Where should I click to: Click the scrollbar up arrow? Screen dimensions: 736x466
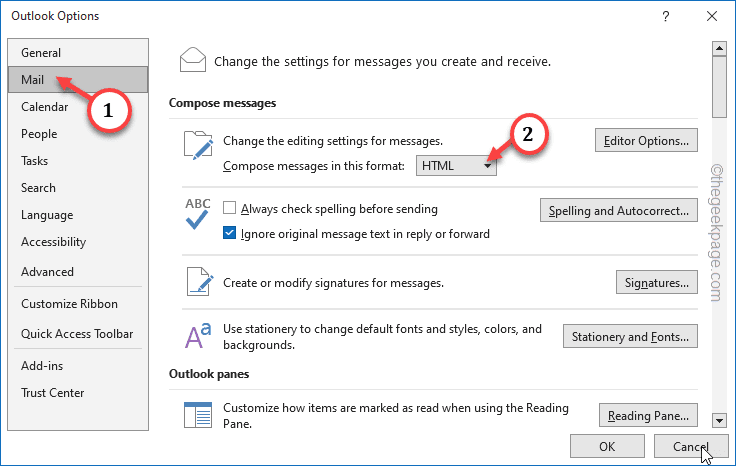[719, 48]
